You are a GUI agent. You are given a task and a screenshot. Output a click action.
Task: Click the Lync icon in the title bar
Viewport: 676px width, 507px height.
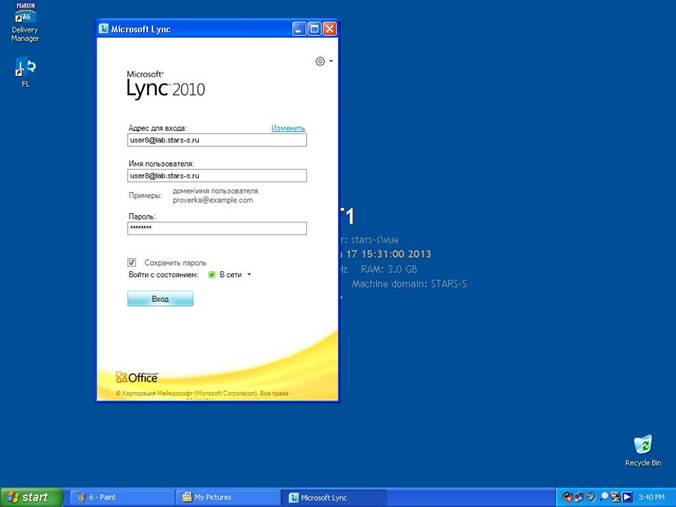click(x=103, y=29)
